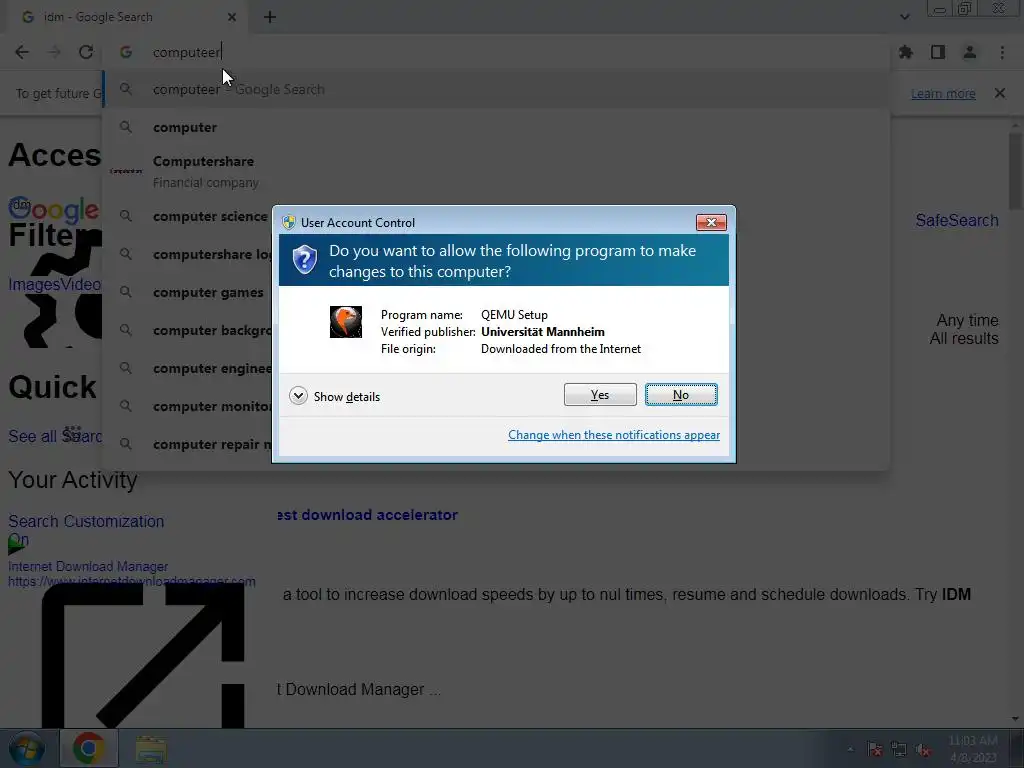This screenshot has height=768, width=1024.
Task: Open Internet Download Manager result link
Action: (x=88, y=566)
